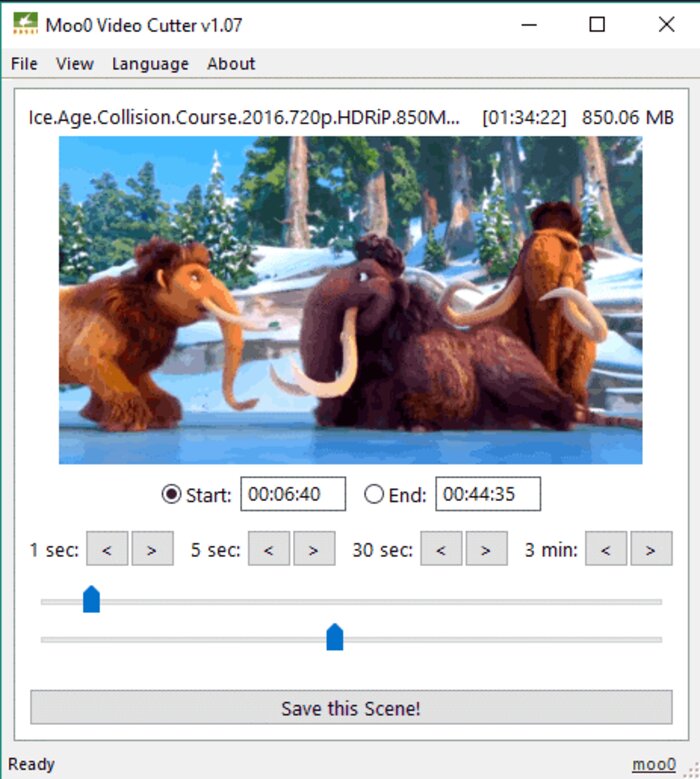
Task: Click the file name Ice.Age.Collision.Course text
Action: (x=244, y=118)
